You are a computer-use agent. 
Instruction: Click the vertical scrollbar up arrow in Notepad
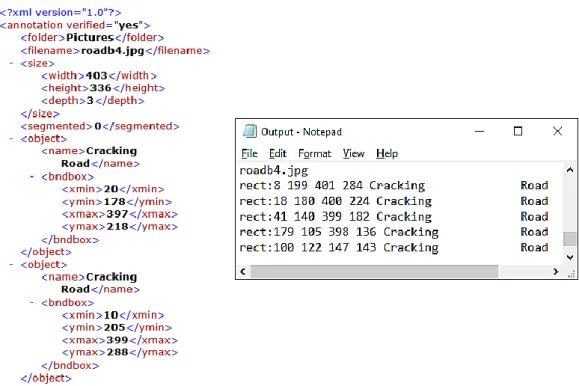point(570,170)
